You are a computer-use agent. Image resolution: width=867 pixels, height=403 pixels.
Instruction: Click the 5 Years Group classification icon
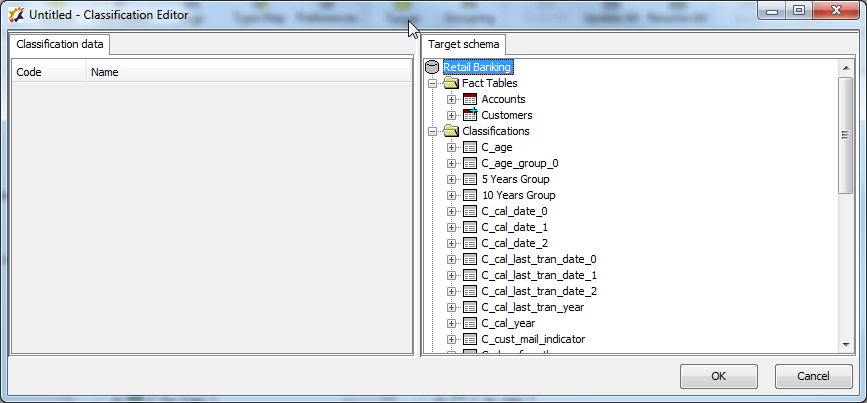pyautogui.click(x=470, y=179)
